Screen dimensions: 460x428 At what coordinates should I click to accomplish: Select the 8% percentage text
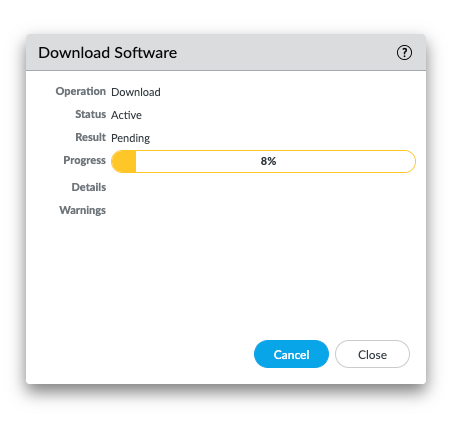(x=268, y=161)
